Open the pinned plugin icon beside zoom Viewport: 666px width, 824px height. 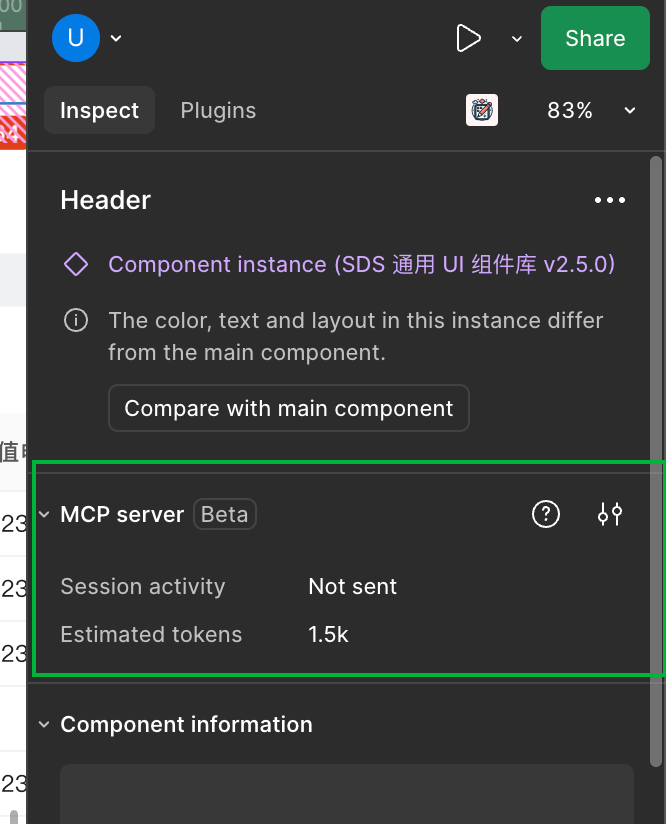coord(482,110)
